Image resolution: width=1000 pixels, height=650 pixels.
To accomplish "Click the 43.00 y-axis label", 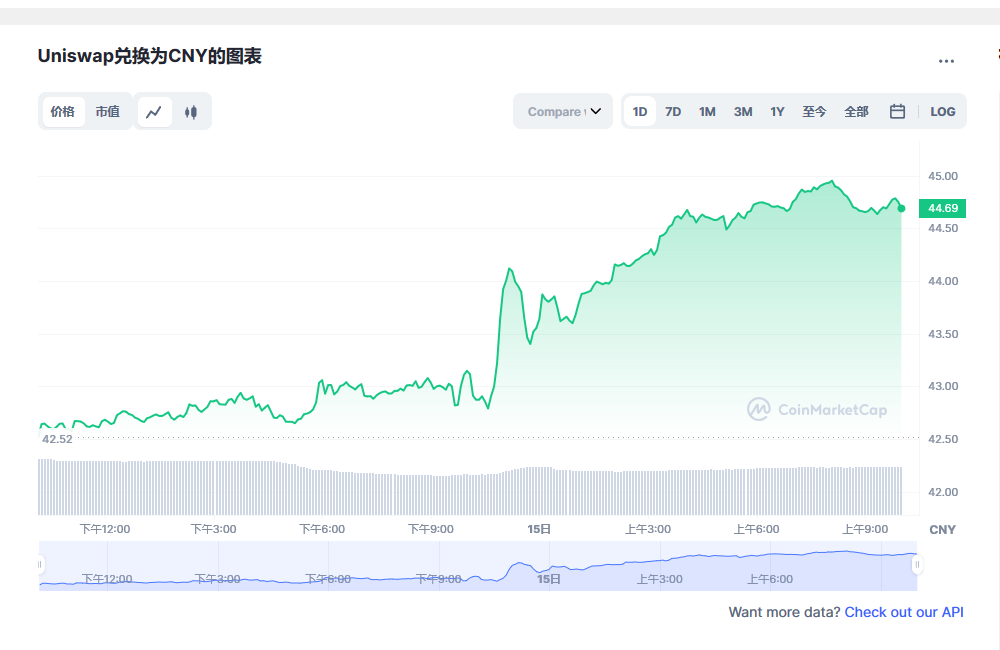I will pyautogui.click(x=943, y=387).
